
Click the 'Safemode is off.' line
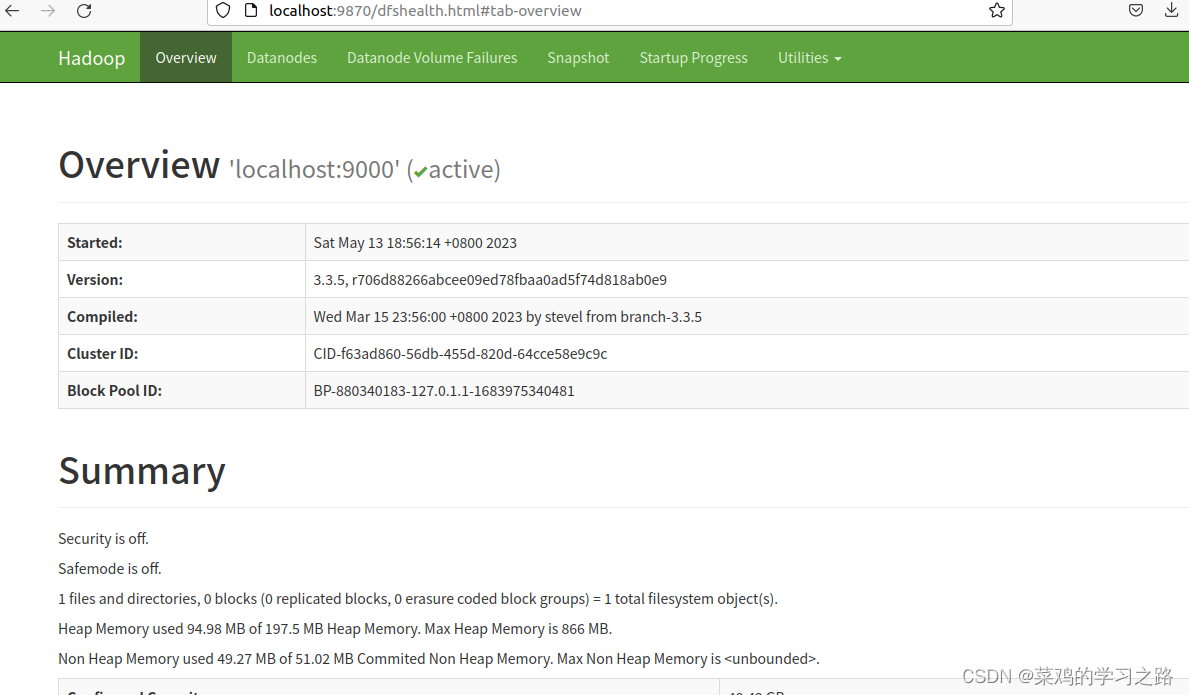coord(110,568)
